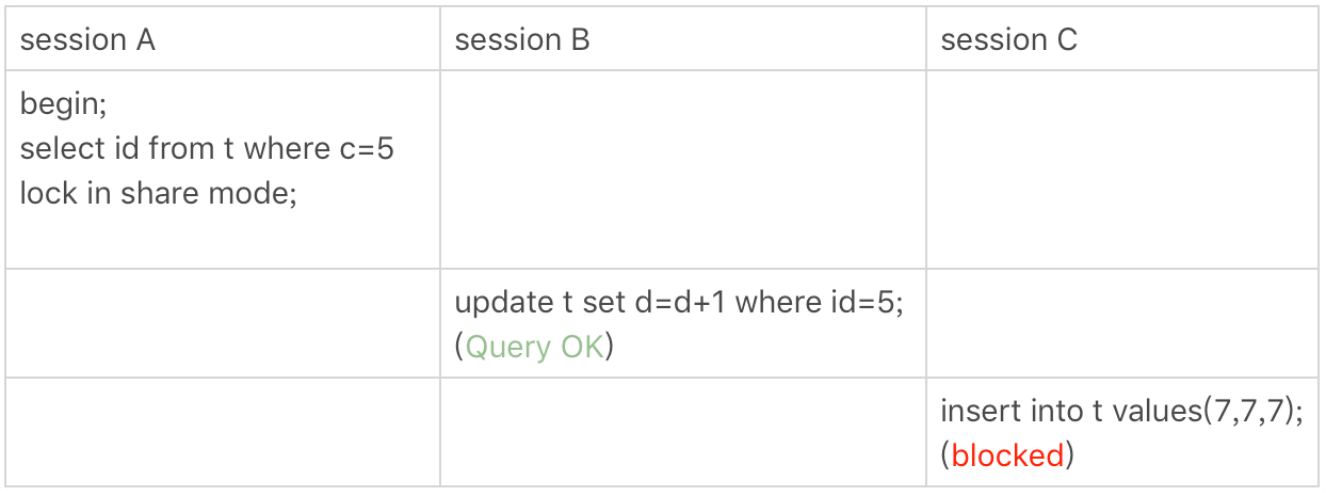Click the "session C" column header
1329x493 pixels.
(1008, 41)
